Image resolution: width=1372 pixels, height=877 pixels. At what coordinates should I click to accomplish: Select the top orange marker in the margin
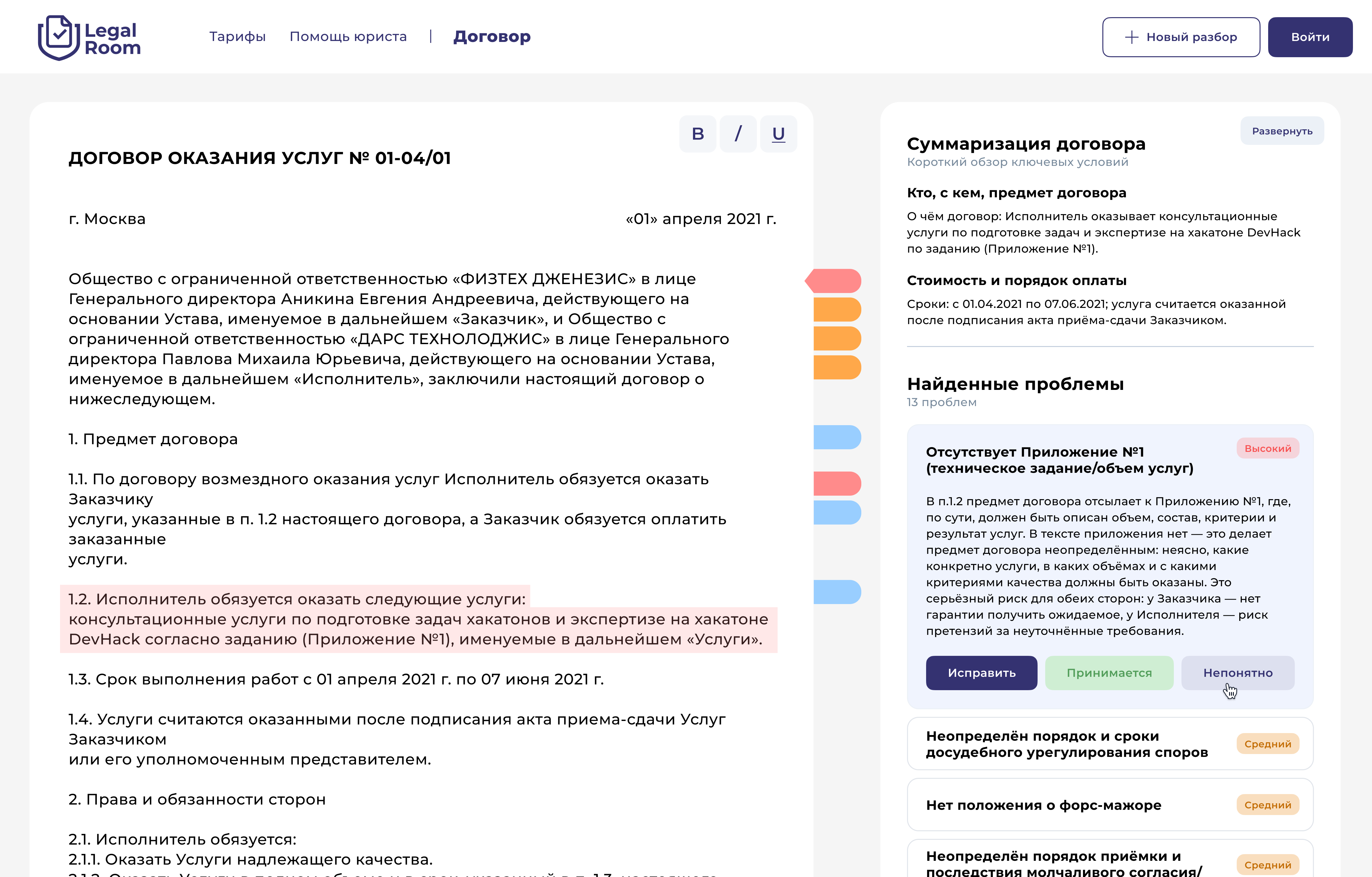tap(837, 309)
